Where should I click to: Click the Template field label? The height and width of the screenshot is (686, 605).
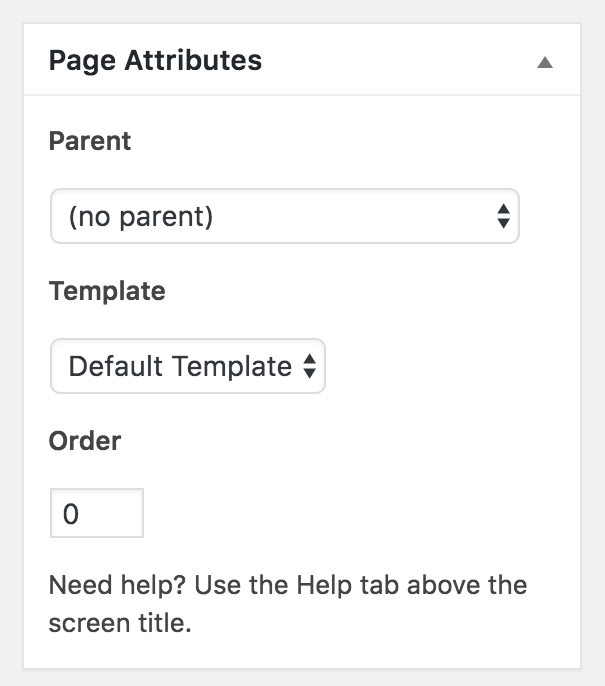[107, 291]
